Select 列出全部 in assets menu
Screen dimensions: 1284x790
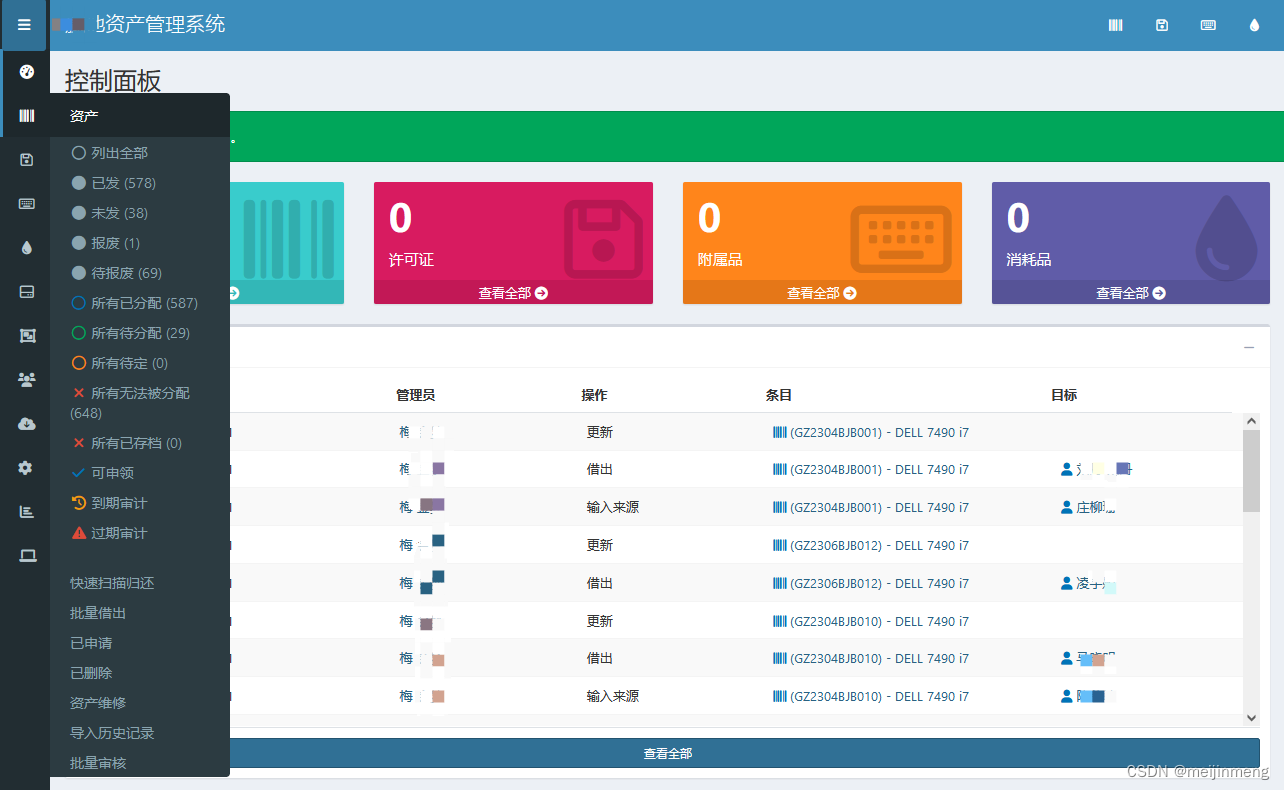pos(110,153)
